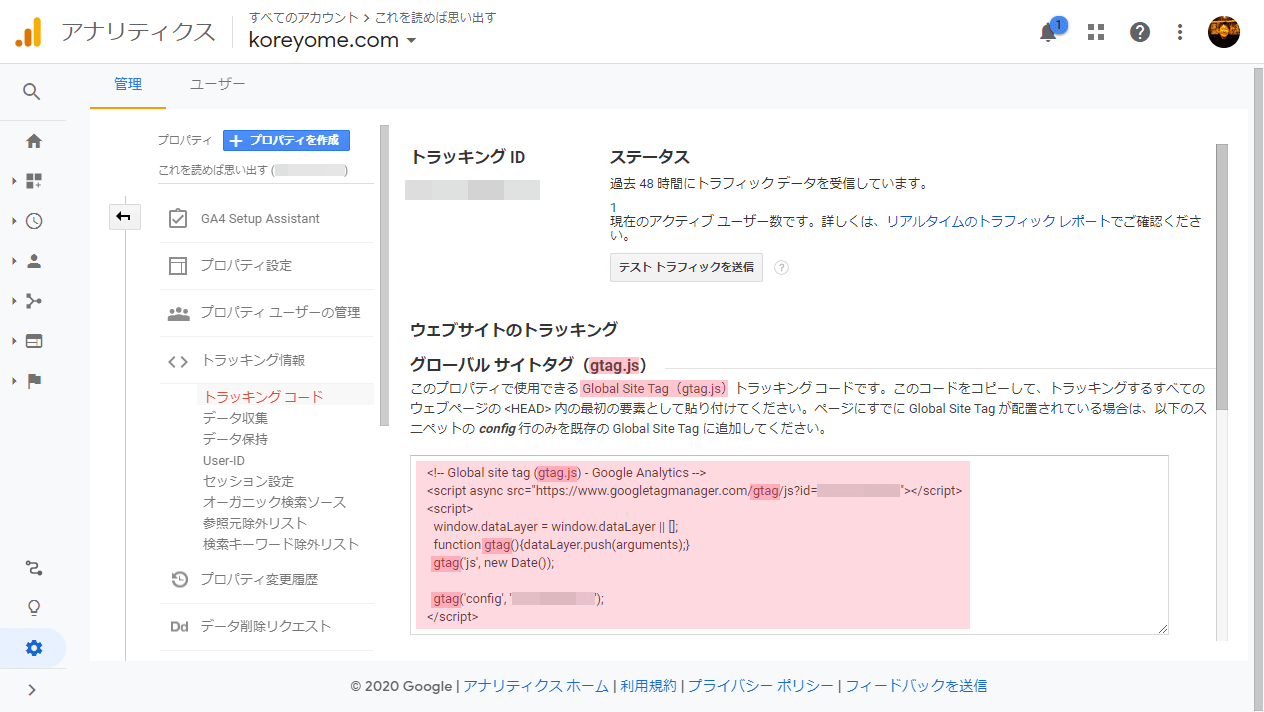The height and width of the screenshot is (712, 1264).
Task: Open オーガニック検索ソース submenu item
Action: pos(274,502)
